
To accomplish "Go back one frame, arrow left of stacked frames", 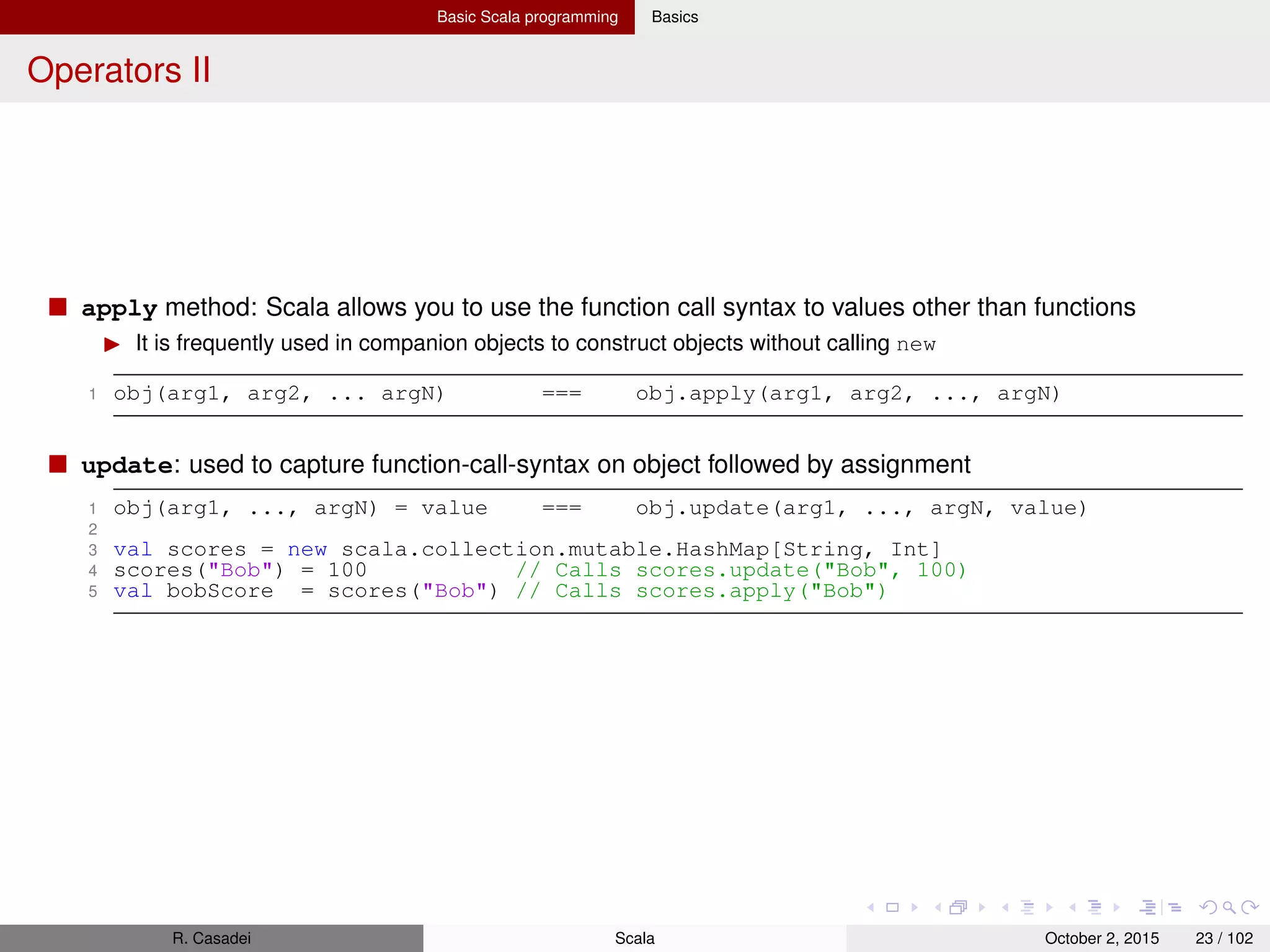I will point(938,907).
